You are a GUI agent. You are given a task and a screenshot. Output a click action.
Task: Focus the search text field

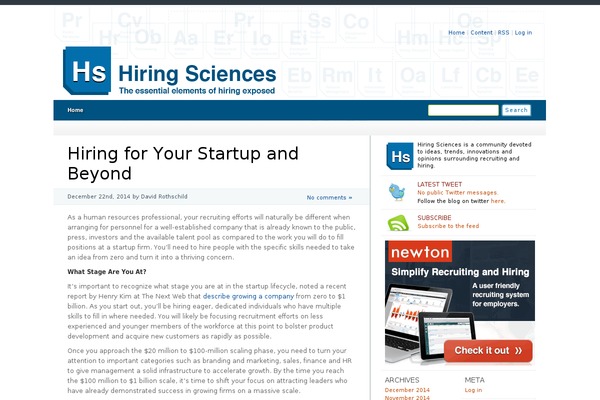[x=463, y=110]
